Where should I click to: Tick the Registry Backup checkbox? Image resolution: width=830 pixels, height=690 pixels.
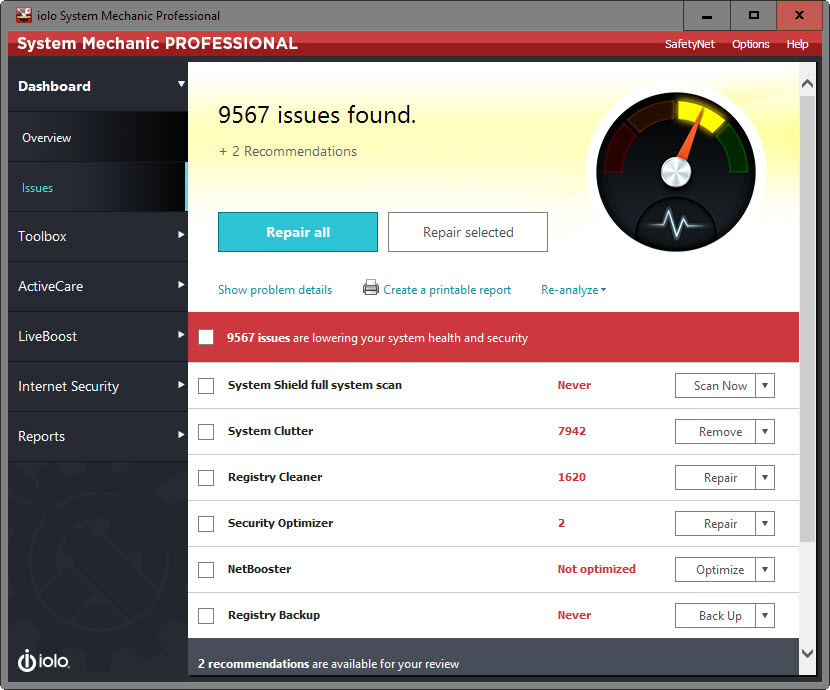pos(206,616)
